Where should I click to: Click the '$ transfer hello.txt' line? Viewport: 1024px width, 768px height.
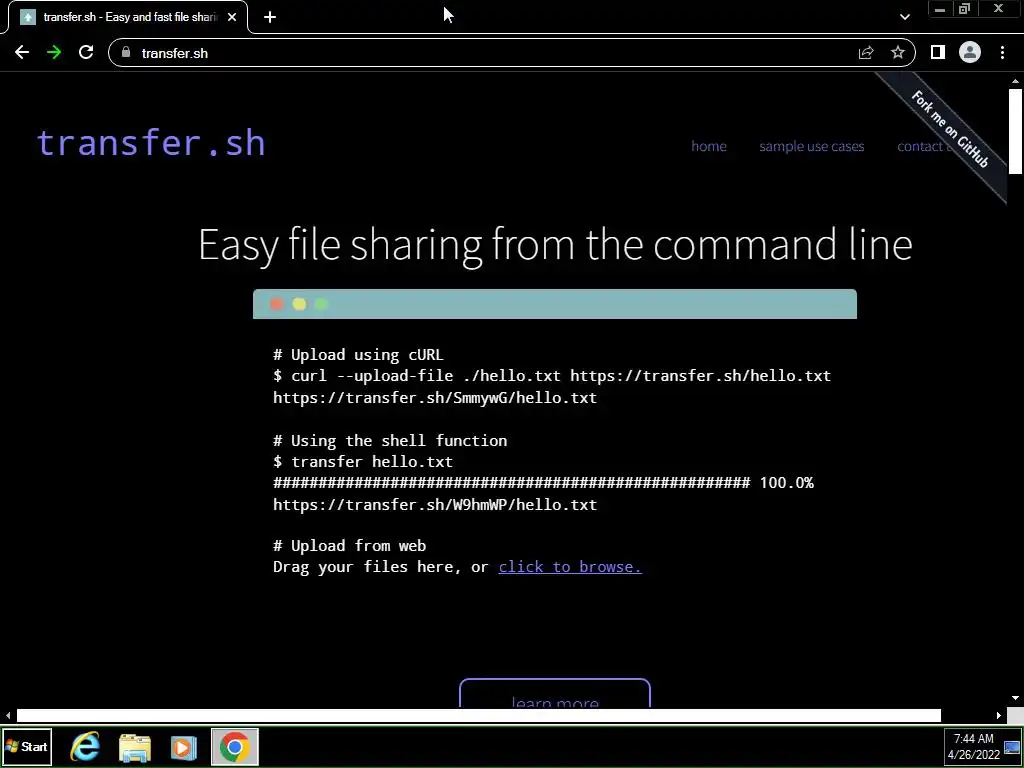363,462
